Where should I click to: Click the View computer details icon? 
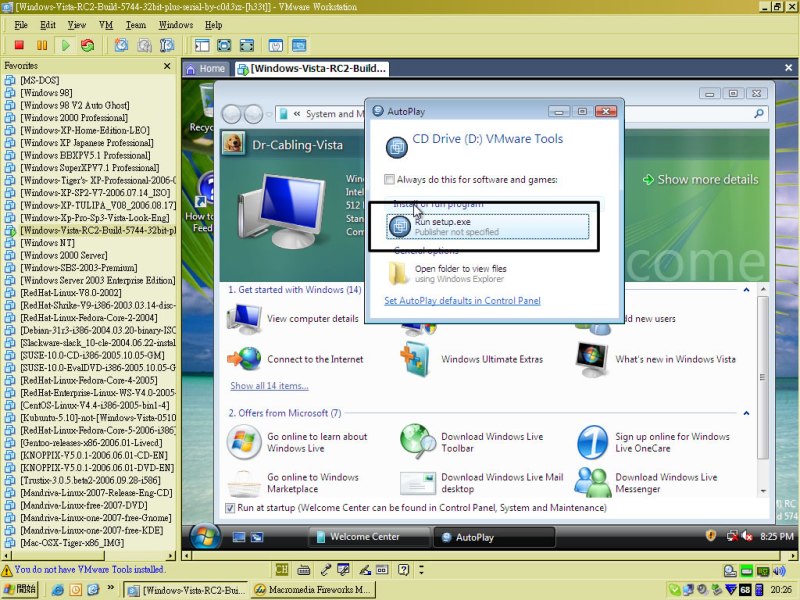point(245,318)
